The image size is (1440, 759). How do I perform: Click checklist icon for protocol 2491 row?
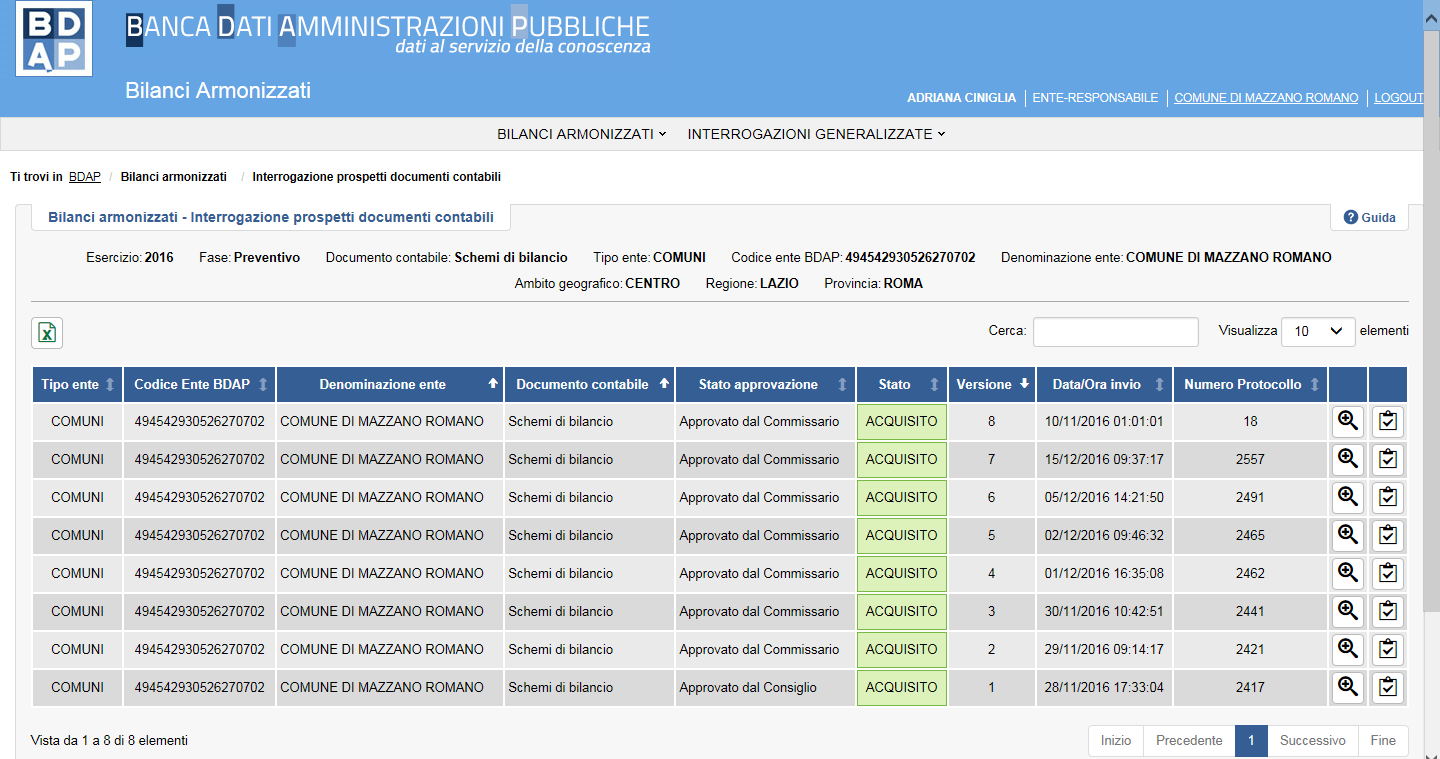coord(1388,498)
